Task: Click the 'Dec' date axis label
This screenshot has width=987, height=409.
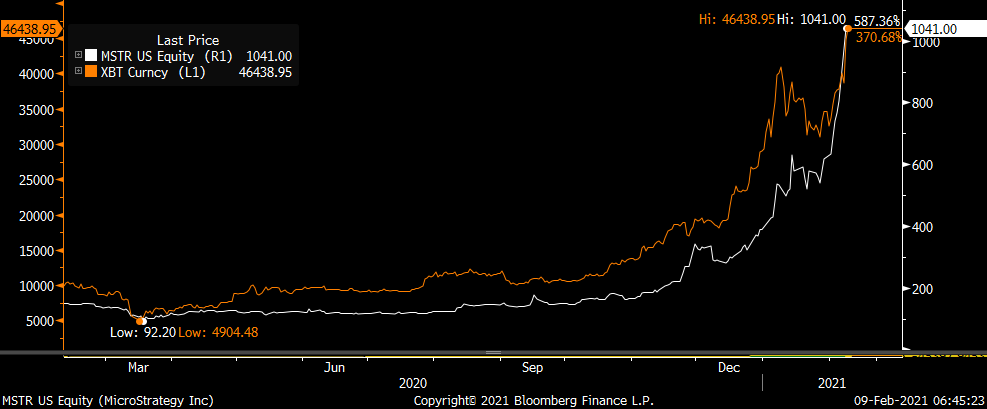Action: coord(729,368)
